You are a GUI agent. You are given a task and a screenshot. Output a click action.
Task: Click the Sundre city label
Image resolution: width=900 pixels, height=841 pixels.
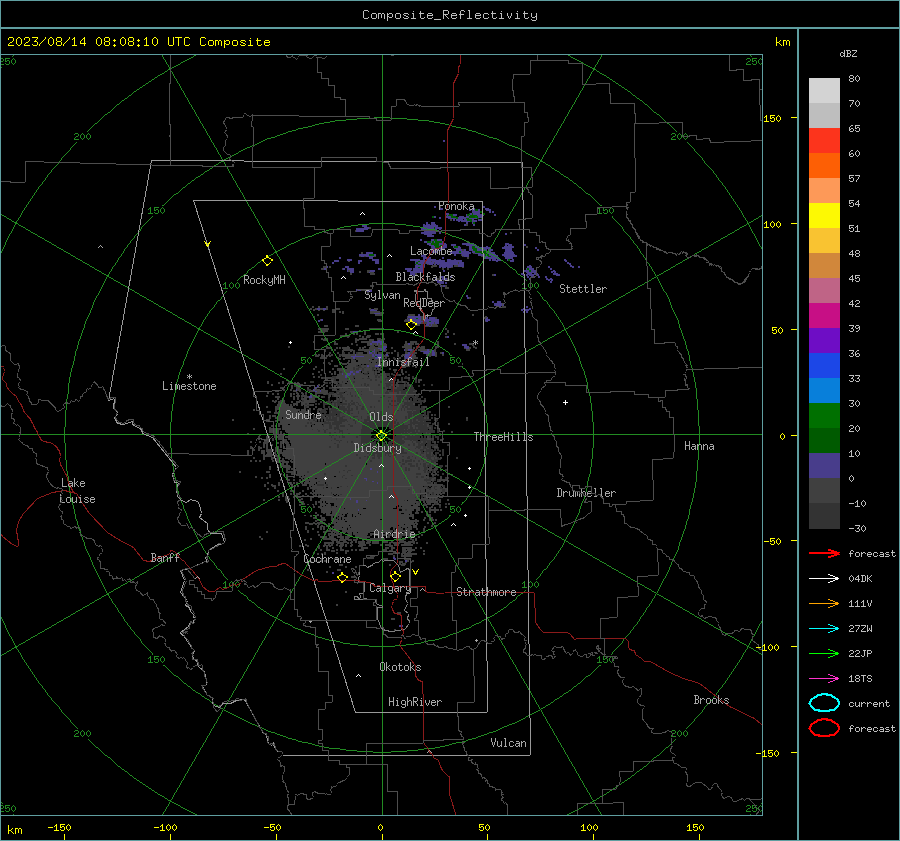pyautogui.click(x=303, y=414)
